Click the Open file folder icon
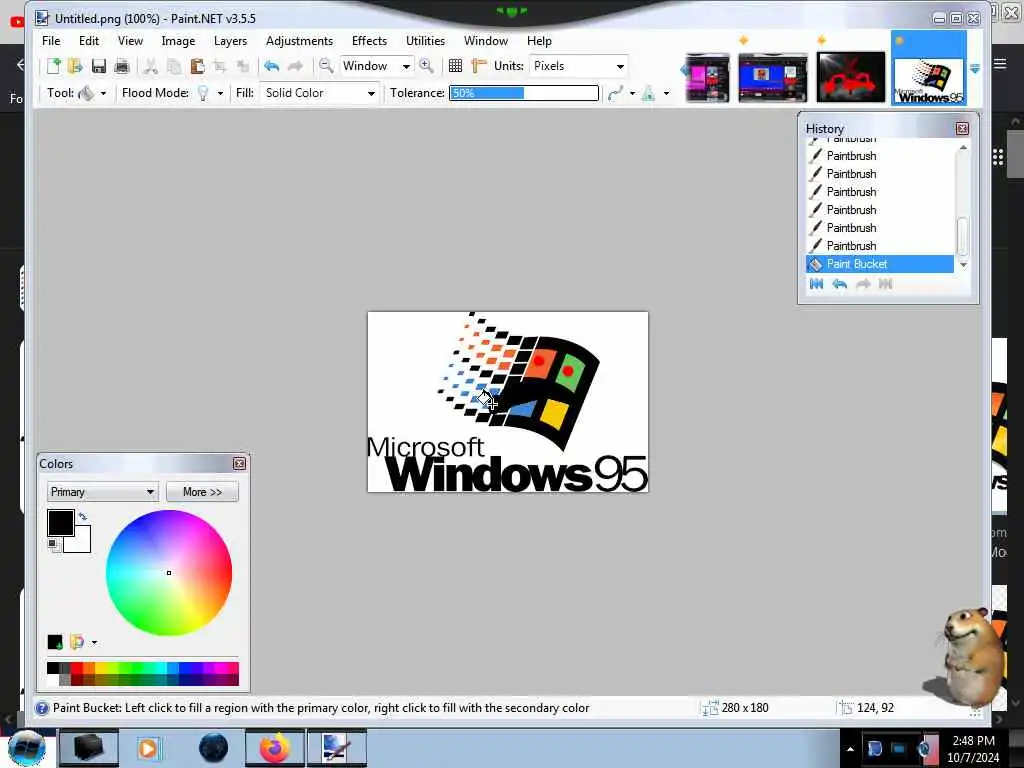Viewport: 1024px width, 768px height. click(x=75, y=66)
